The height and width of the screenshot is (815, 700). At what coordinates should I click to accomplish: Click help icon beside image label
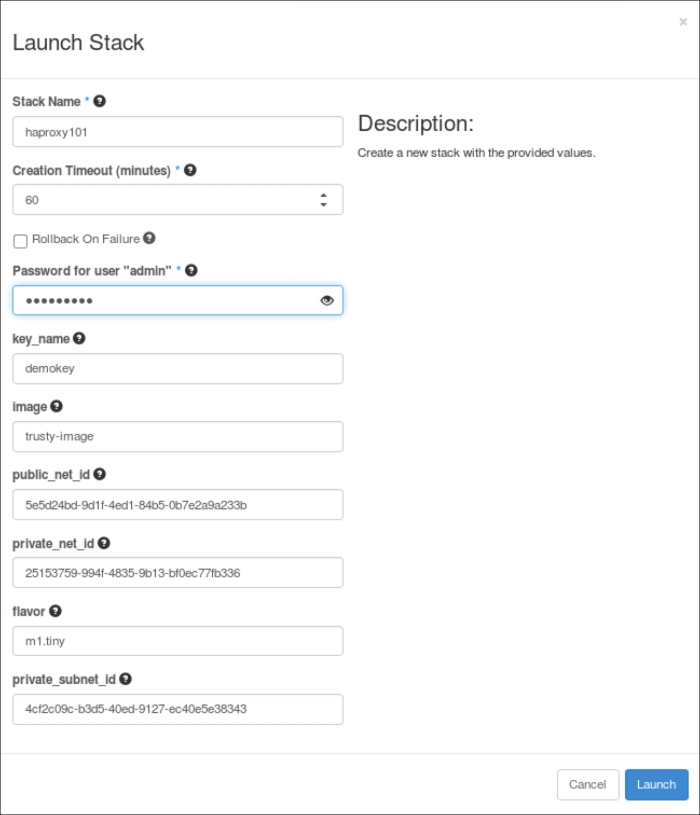[x=56, y=406]
